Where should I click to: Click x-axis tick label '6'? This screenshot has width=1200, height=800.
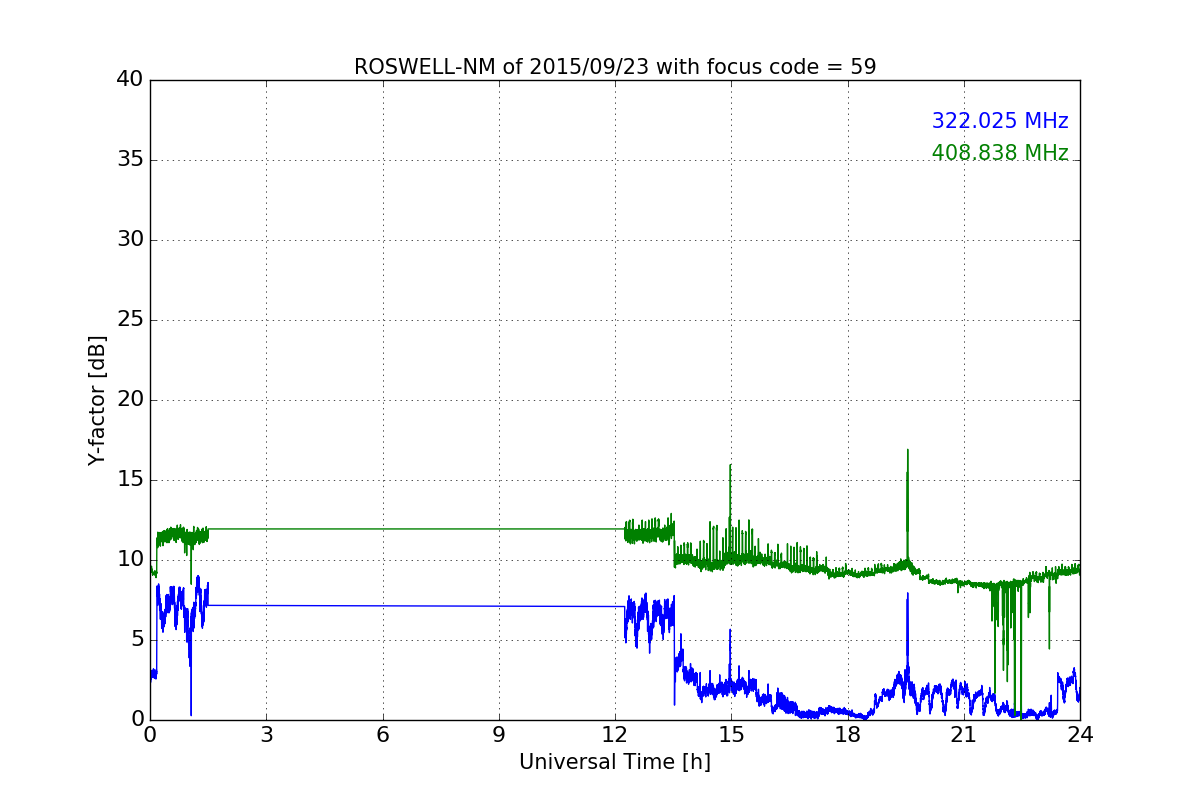point(383,735)
